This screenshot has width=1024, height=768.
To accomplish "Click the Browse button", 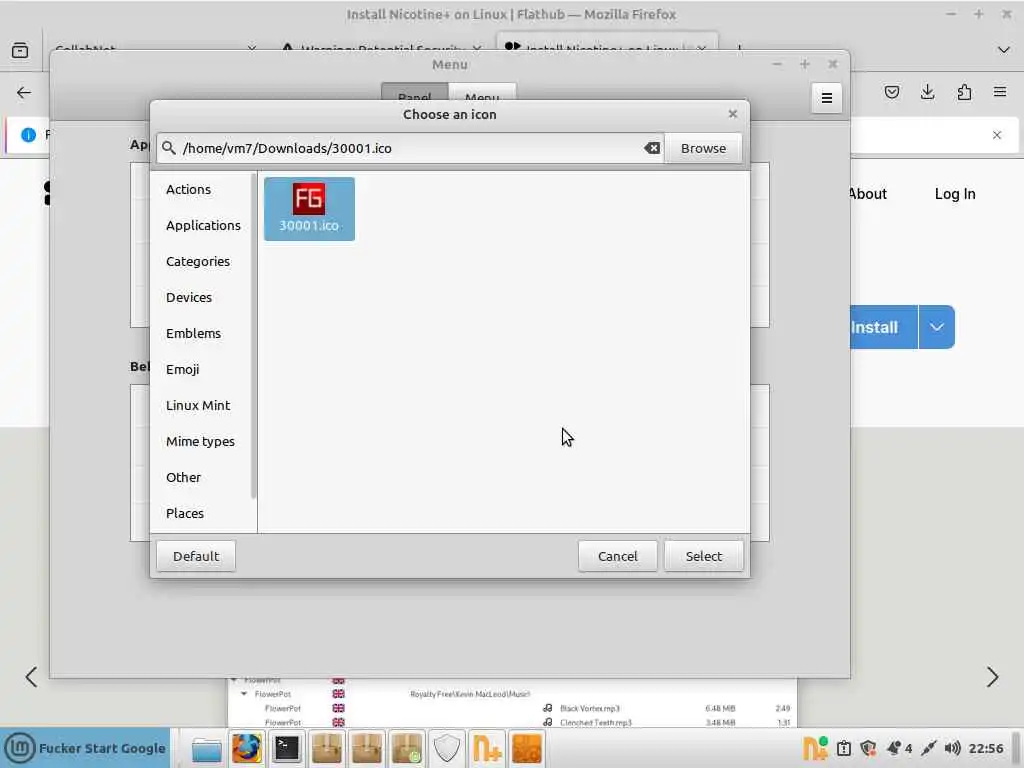I will 703,148.
